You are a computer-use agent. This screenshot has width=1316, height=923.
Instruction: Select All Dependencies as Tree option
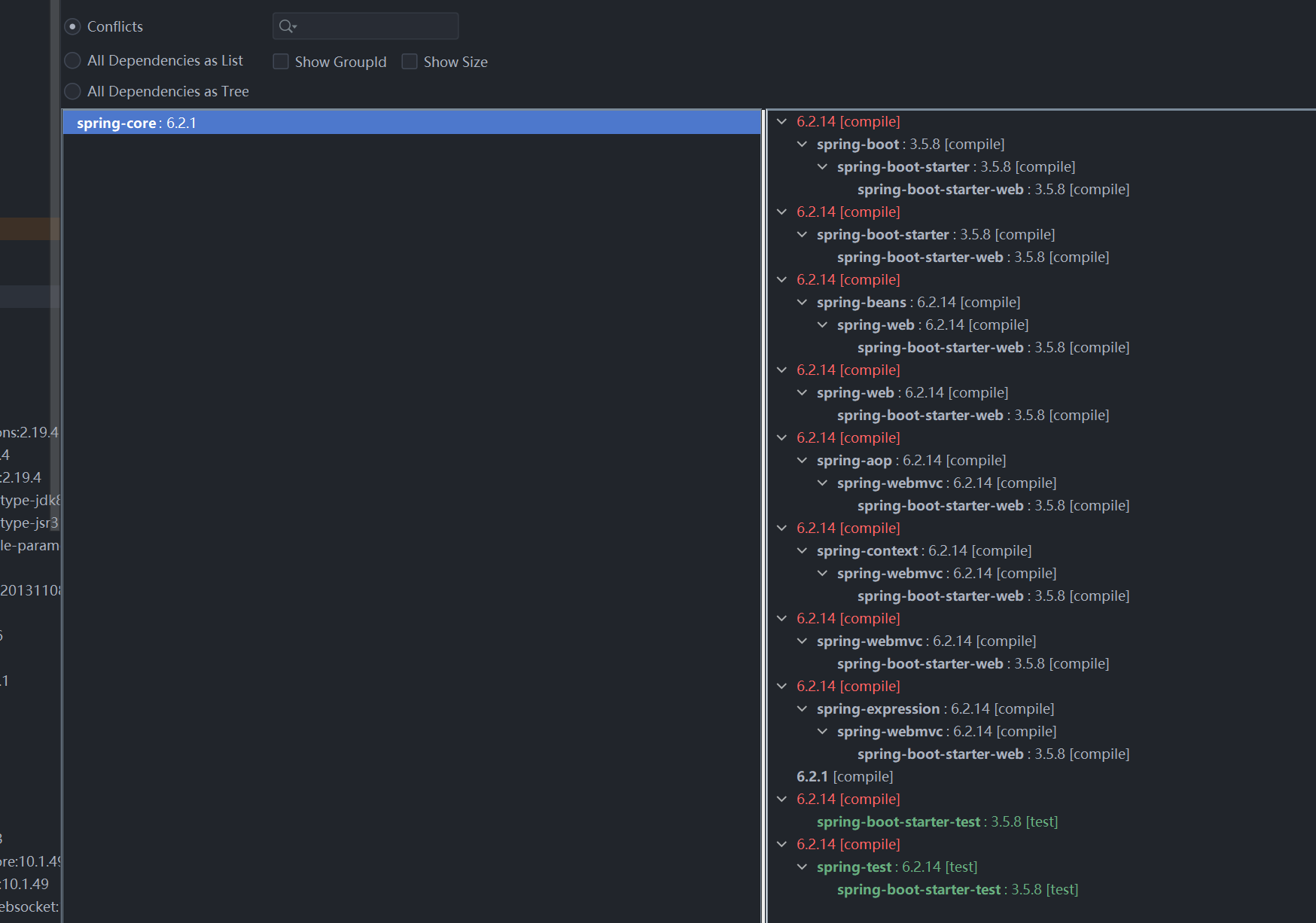pos(72,91)
